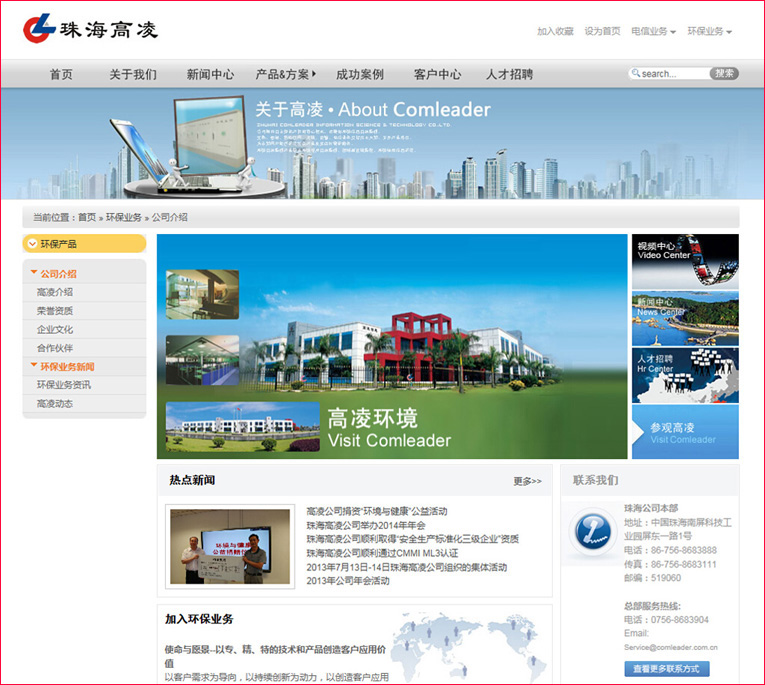The image size is (765, 685).
Task: Click the Service@comleader.com.cn email
Action: [671, 647]
